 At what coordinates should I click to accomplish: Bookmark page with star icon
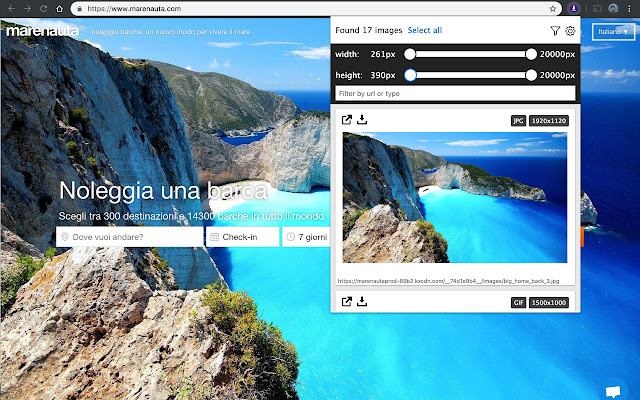coord(553,8)
